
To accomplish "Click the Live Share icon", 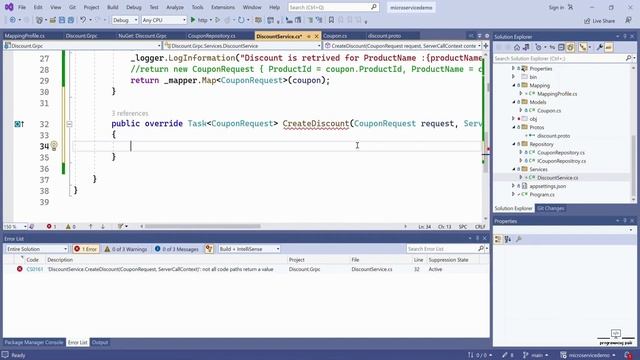I will tap(587, 20).
